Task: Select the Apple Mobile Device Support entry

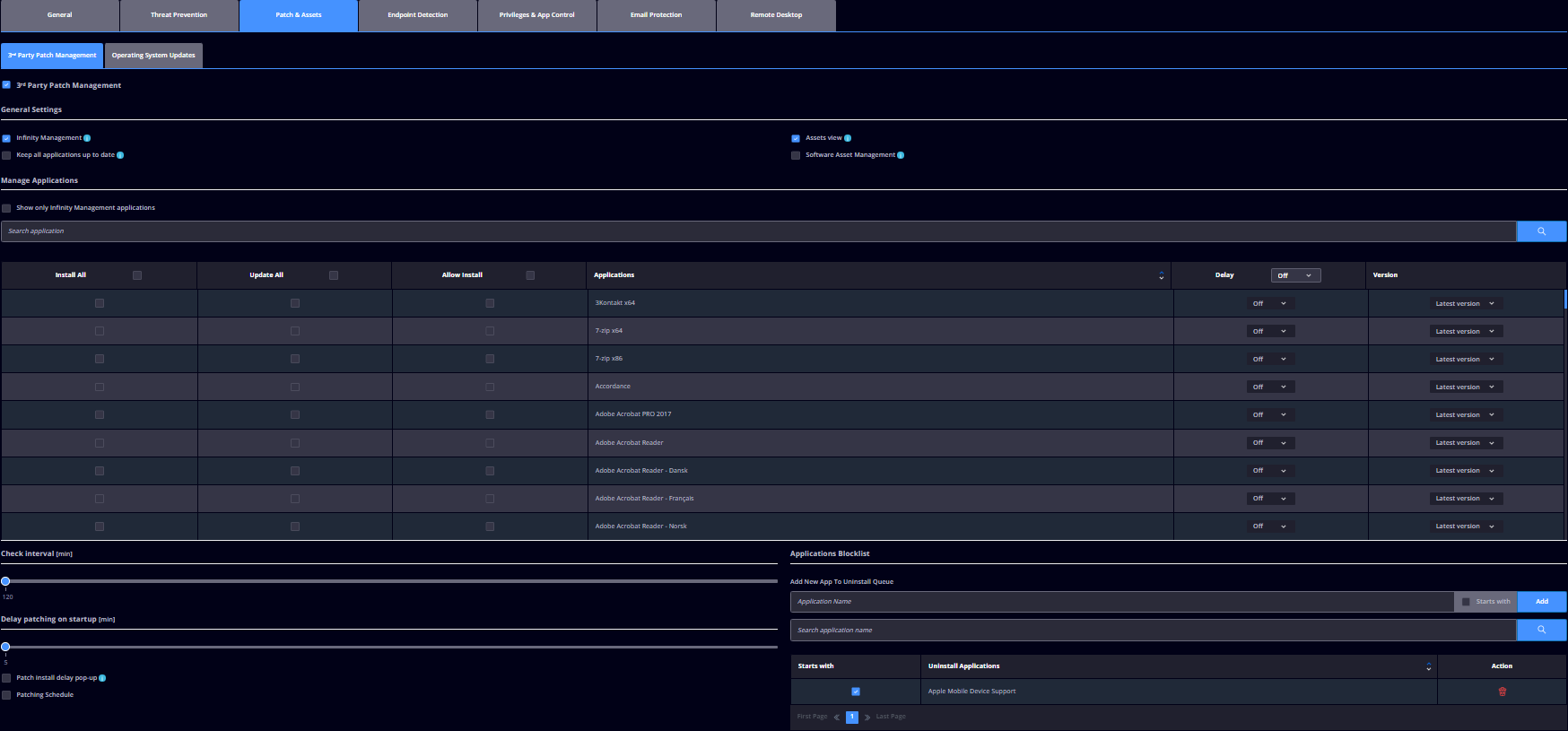Action: click(971, 692)
